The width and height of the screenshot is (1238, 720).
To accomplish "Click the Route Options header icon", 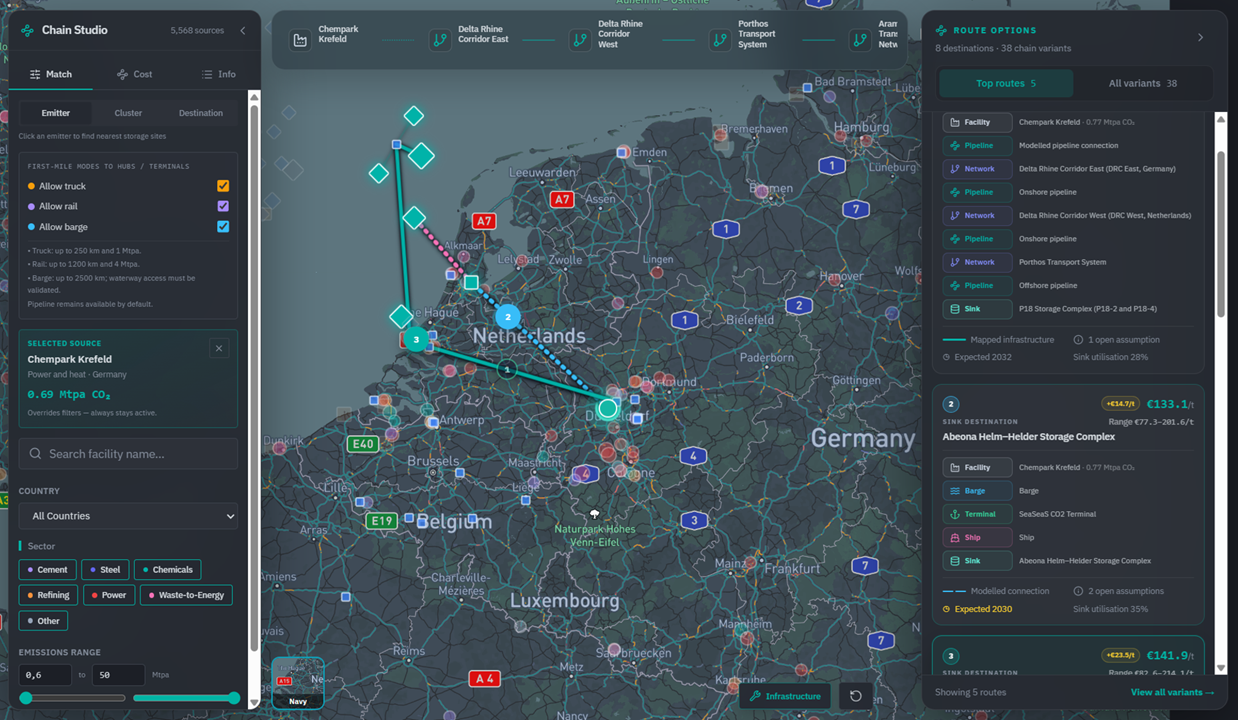I will pyautogui.click(x=943, y=31).
